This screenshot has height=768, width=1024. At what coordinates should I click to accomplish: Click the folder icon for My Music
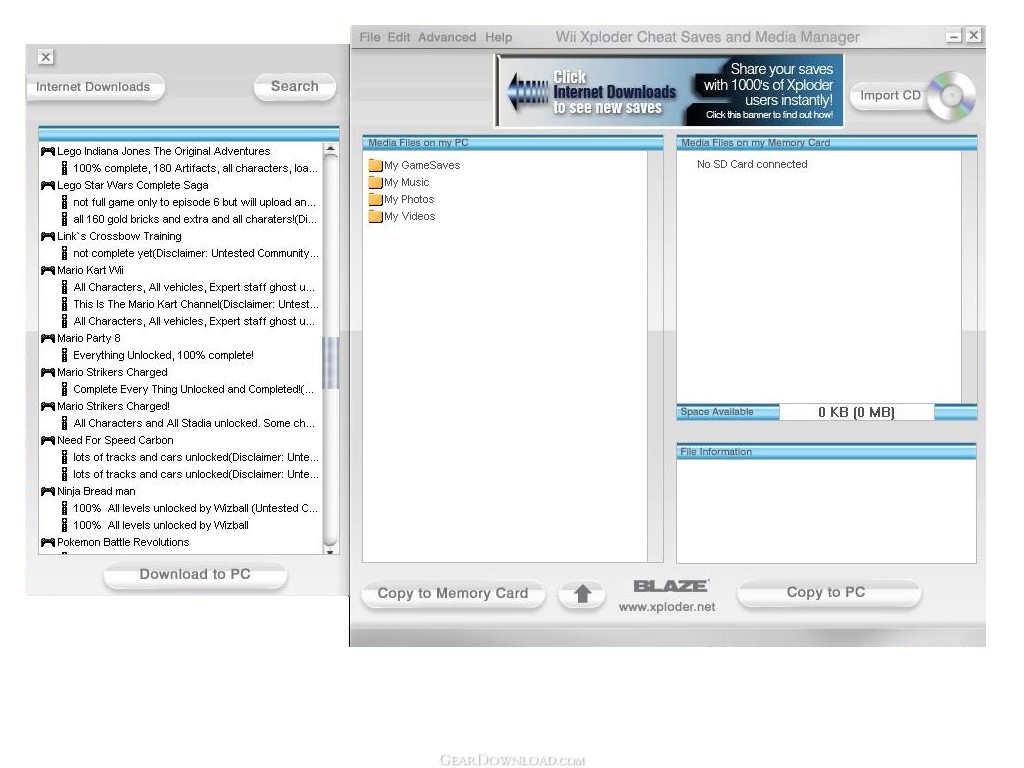pos(375,182)
